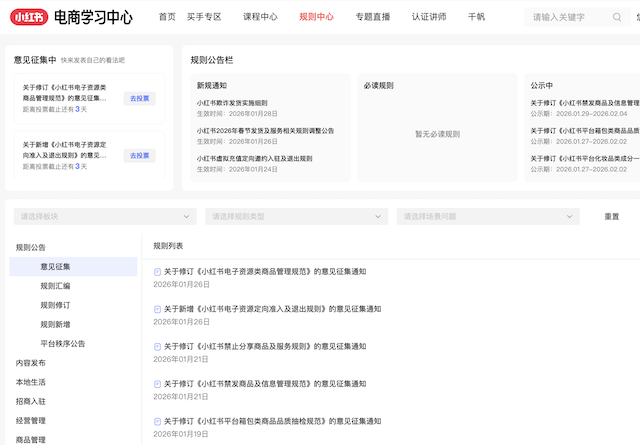
Task: Click the 重置 reset button
Action: coord(612,216)
